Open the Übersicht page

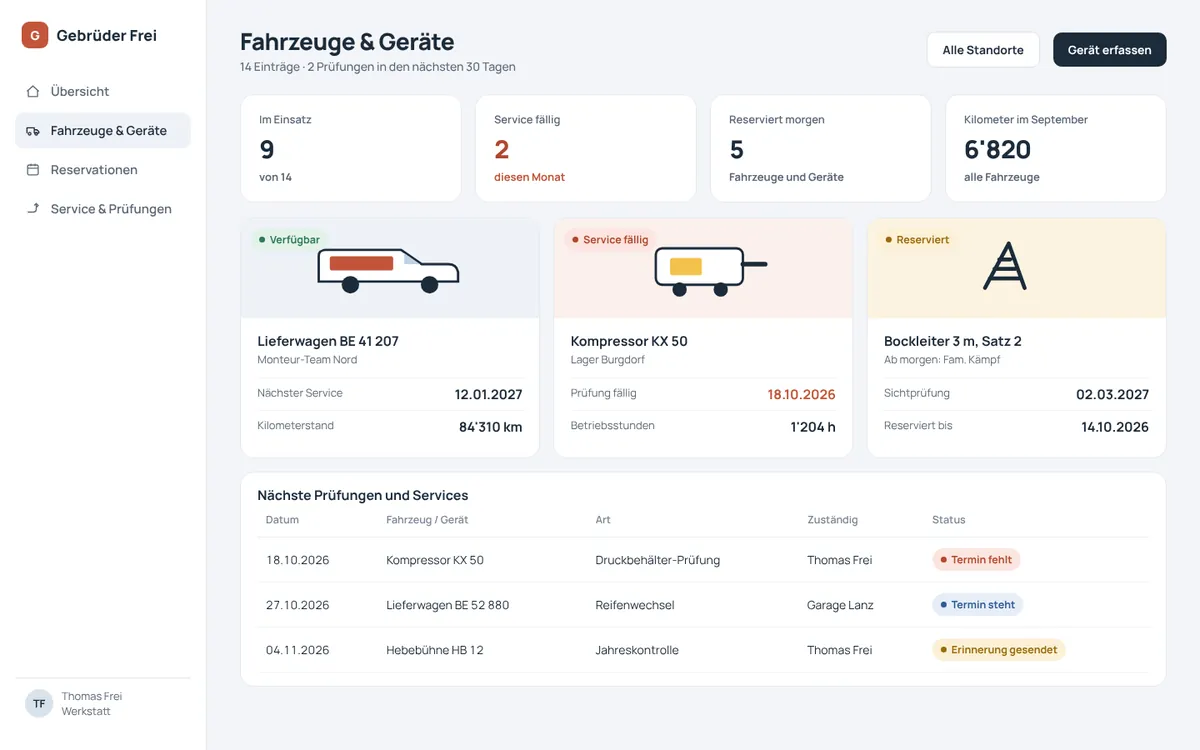coord(103,91)
